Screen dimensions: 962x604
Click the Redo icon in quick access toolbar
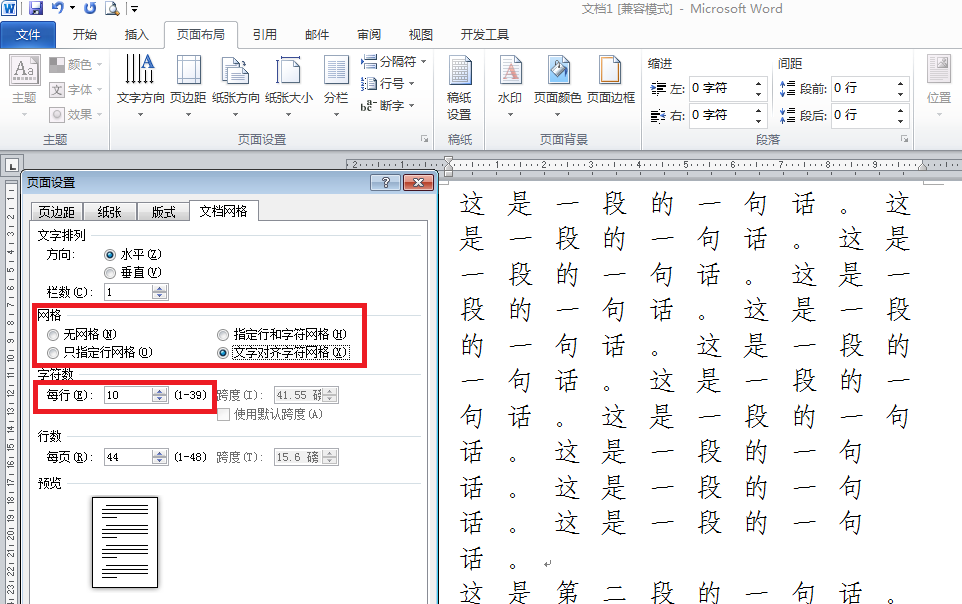(90, 8)
